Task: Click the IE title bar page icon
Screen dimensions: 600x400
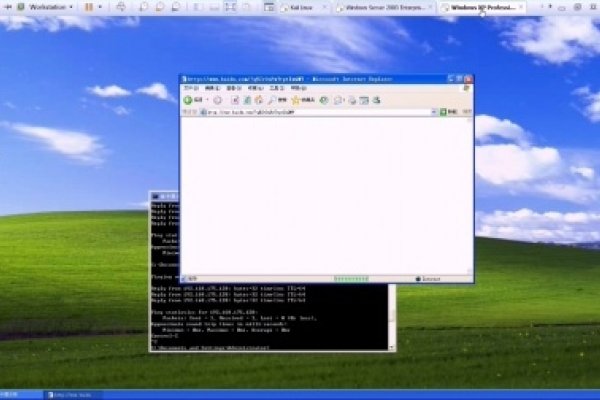Action: 184,79
